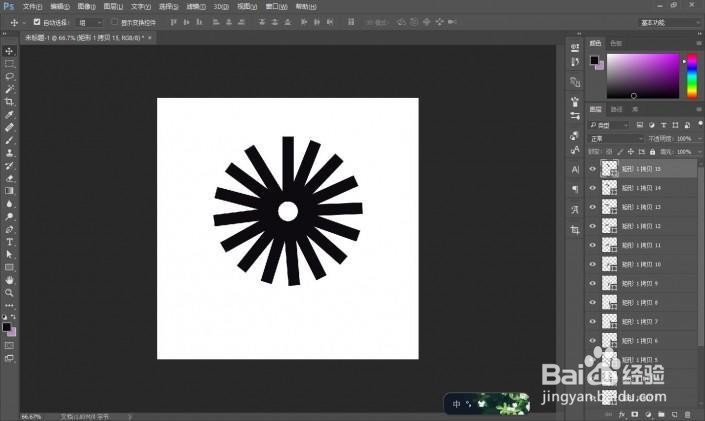The width and height of the screenshot is (705, 421).
Task: Add a layer mask from the panel footer
Action: (635, 414)
